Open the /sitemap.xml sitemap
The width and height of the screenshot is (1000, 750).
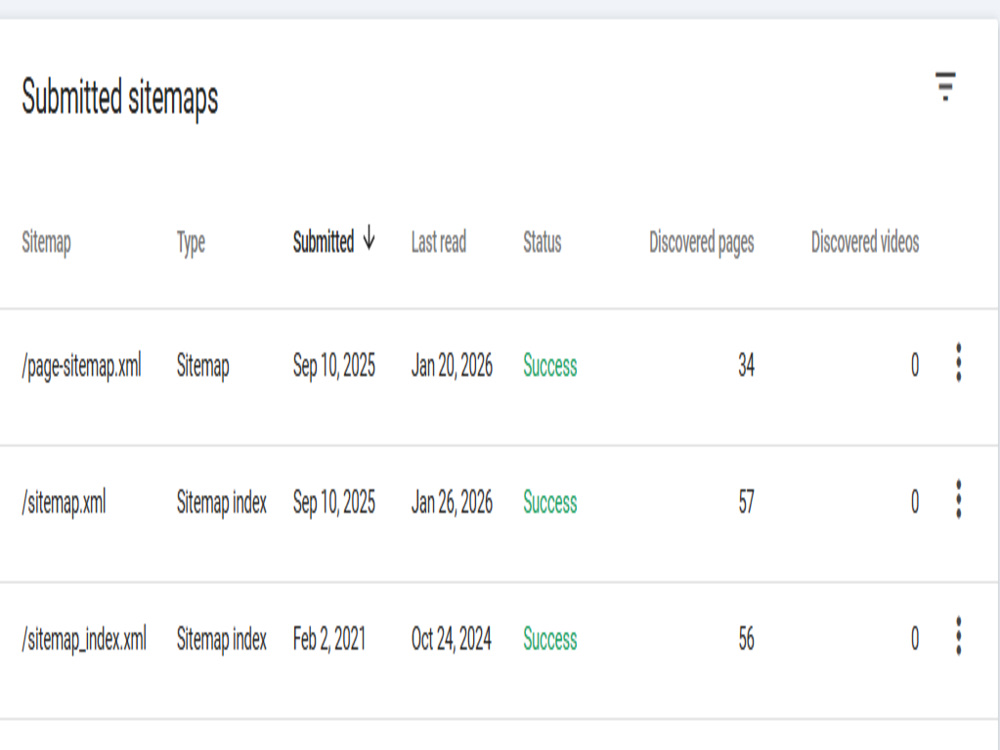pos(64,503)
